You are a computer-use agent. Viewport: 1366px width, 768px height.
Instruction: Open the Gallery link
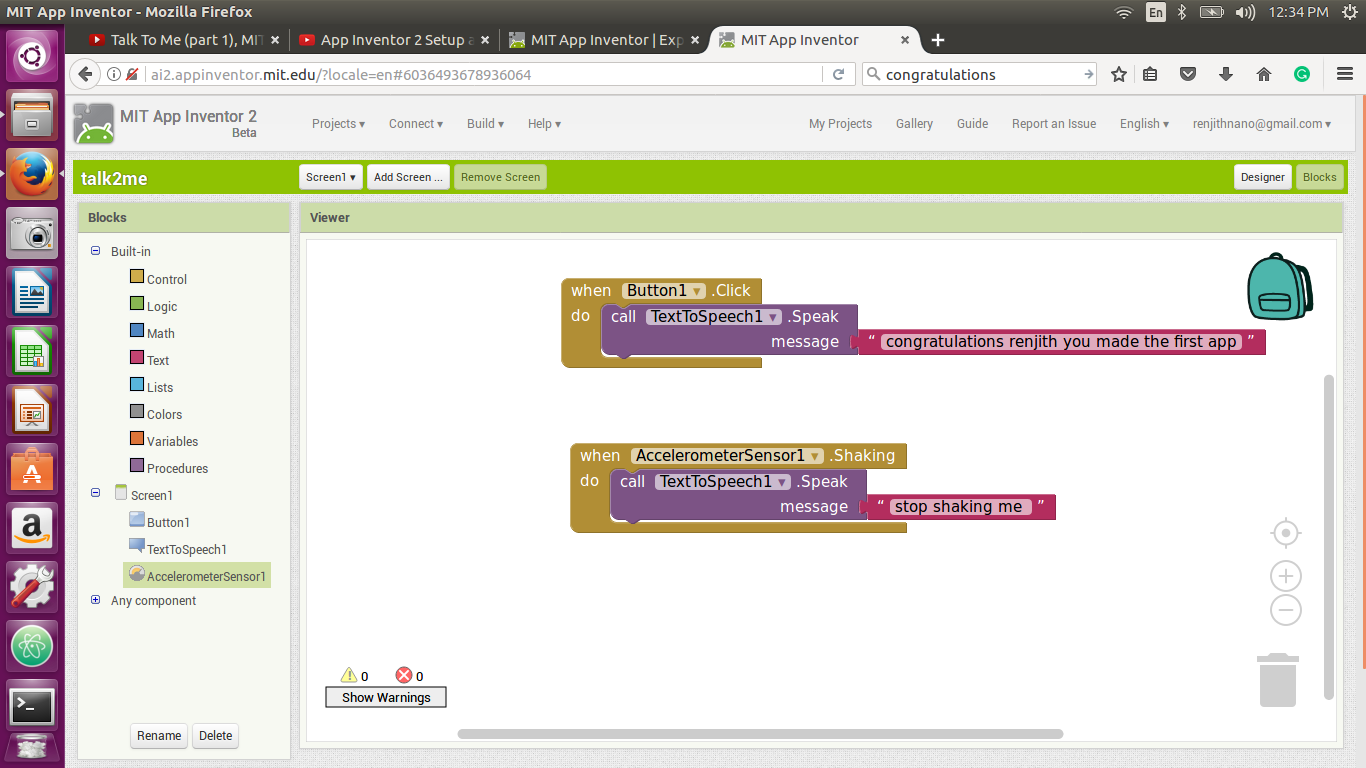pyautogui.click(x=914, y=124)
